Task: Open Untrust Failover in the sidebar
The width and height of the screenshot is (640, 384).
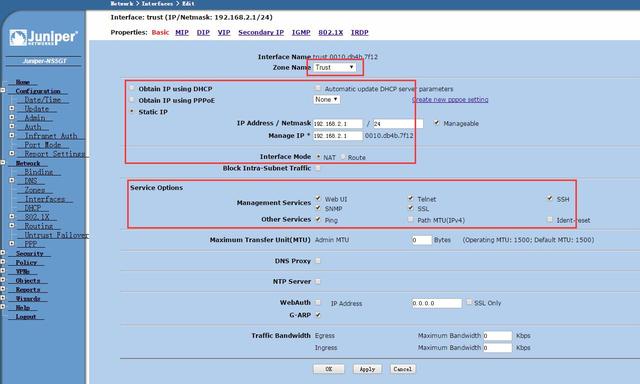Action: (56, 235)
